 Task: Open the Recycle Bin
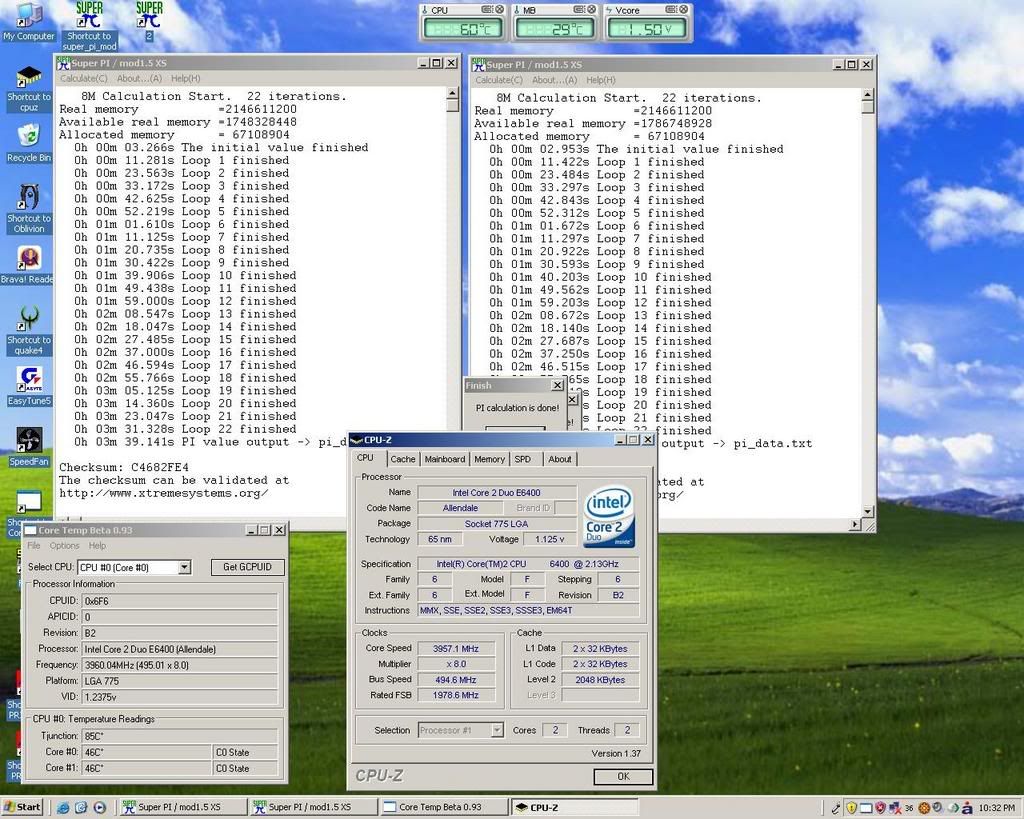28,136
